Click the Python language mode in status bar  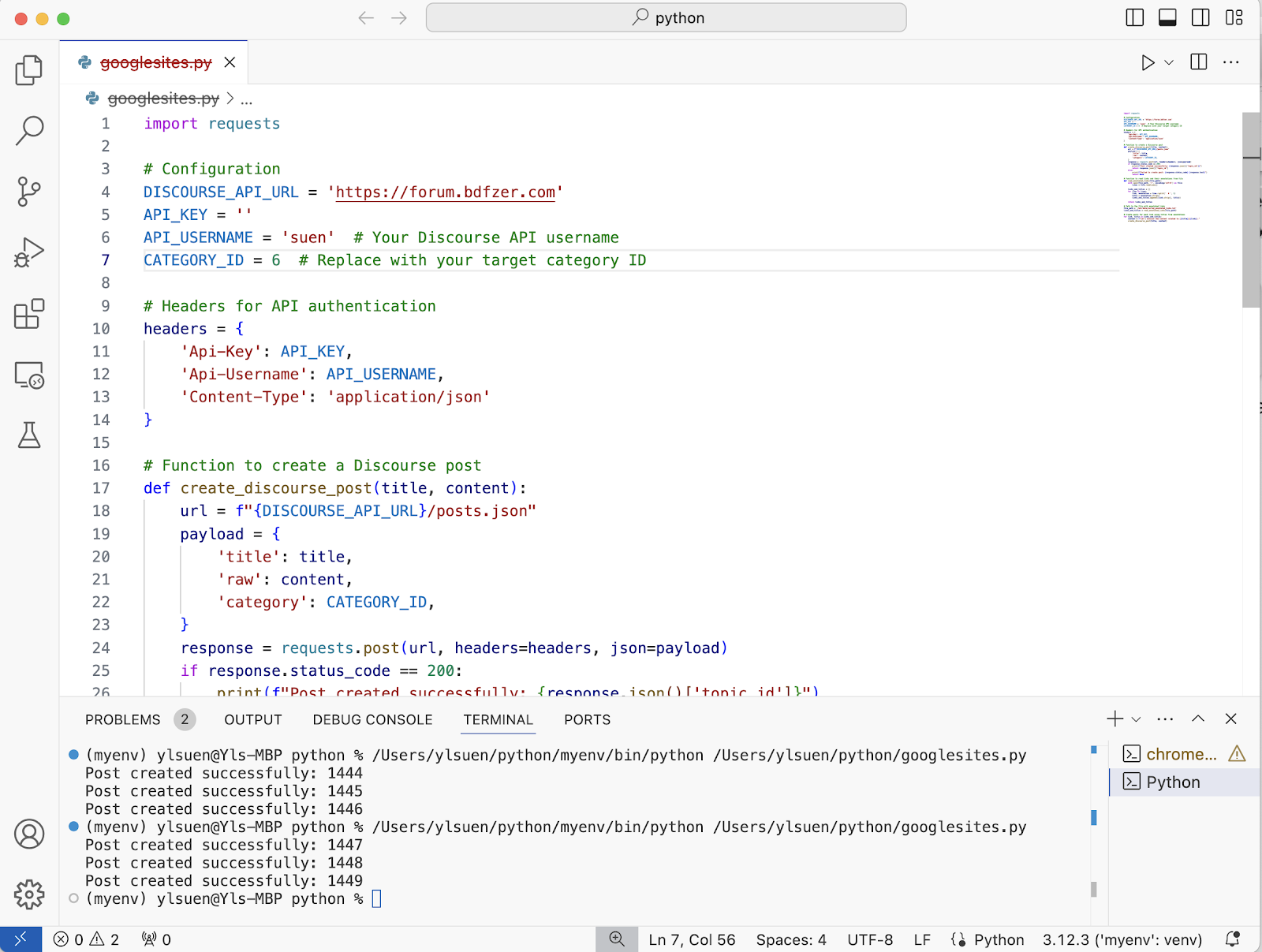[999, 939]
